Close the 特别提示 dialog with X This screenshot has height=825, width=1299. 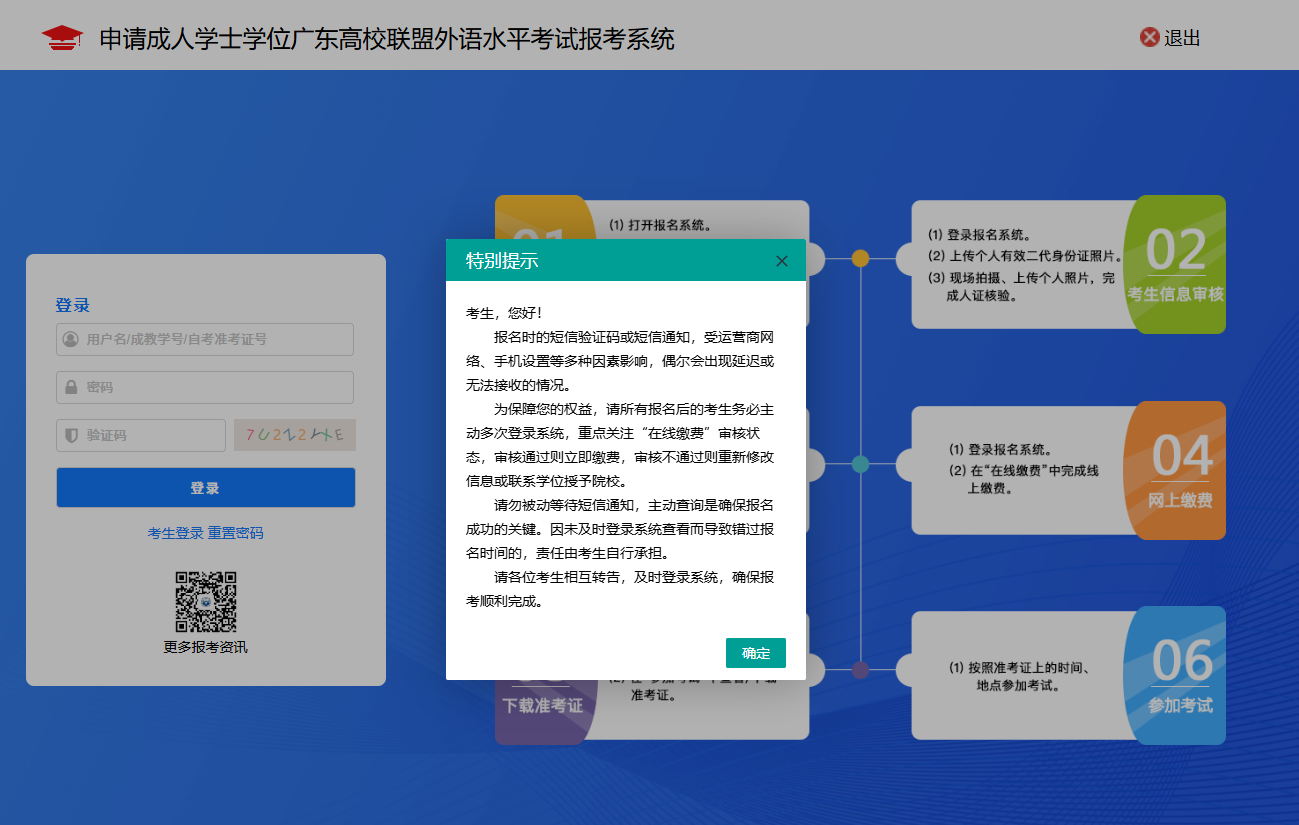tap(782, 261)
